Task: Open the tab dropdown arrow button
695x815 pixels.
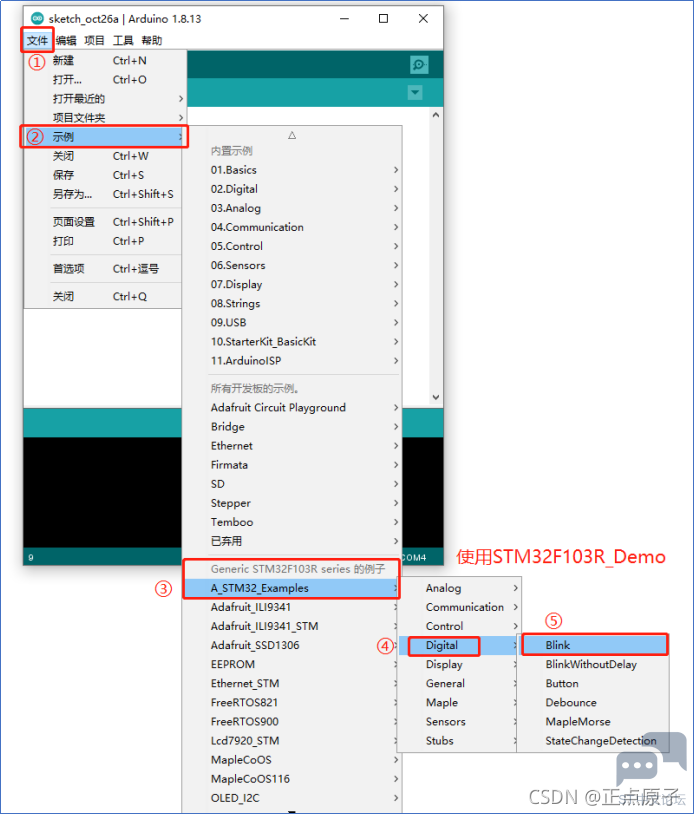Action: (x=415, y=93)
